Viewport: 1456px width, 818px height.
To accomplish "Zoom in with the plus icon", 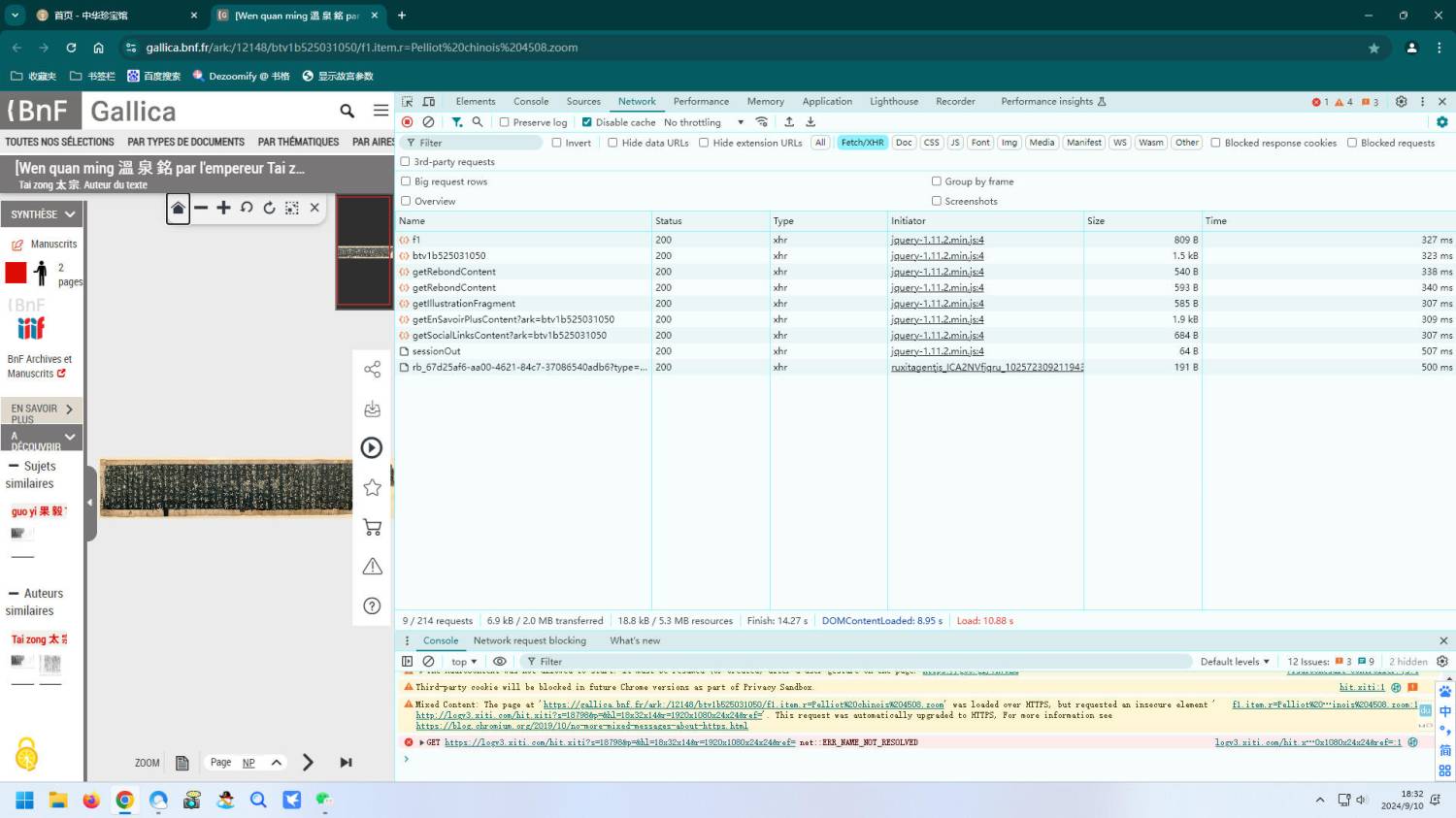I will coord(223,208).
